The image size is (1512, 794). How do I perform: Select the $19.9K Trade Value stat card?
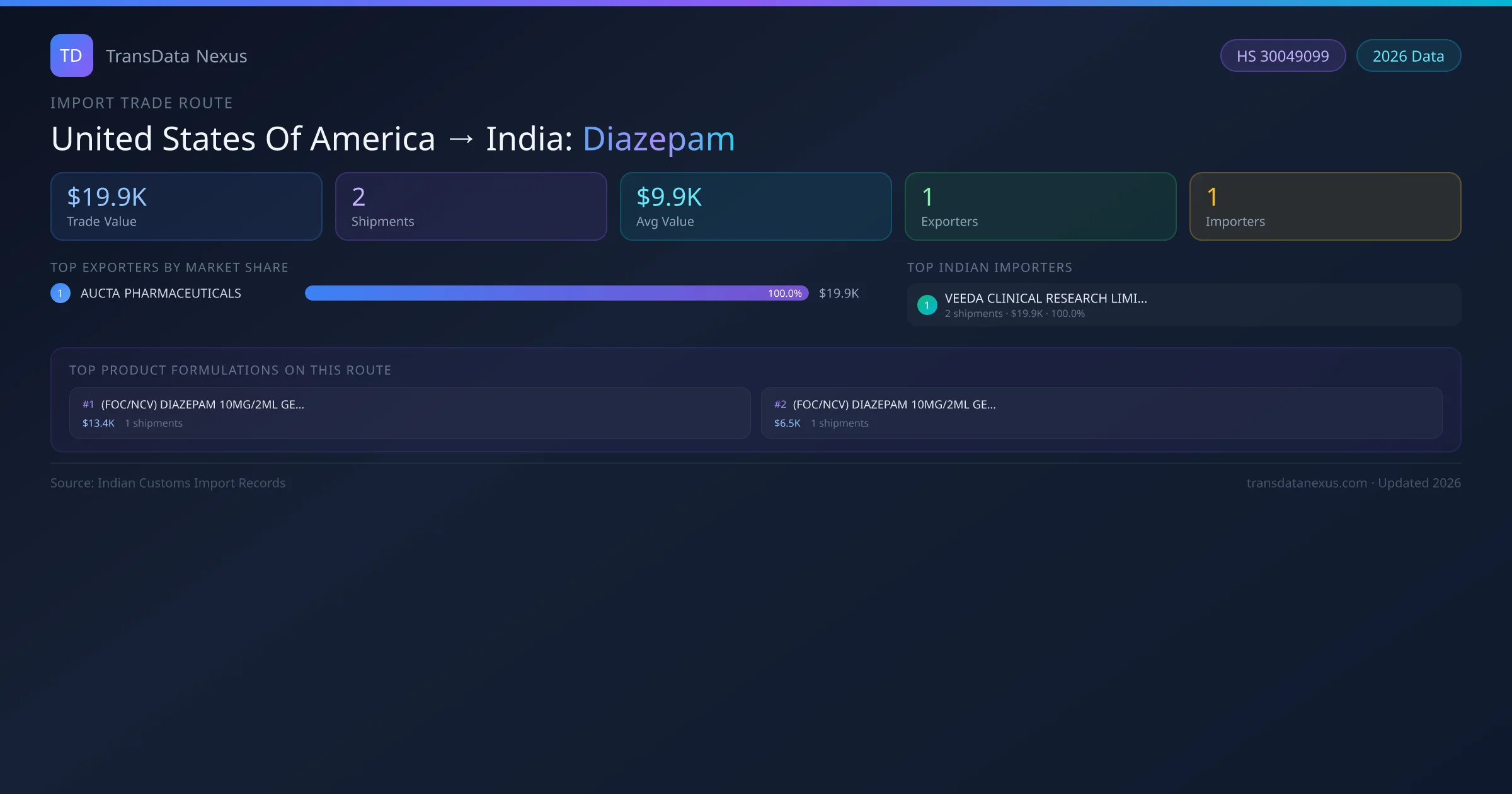point(186,206)
